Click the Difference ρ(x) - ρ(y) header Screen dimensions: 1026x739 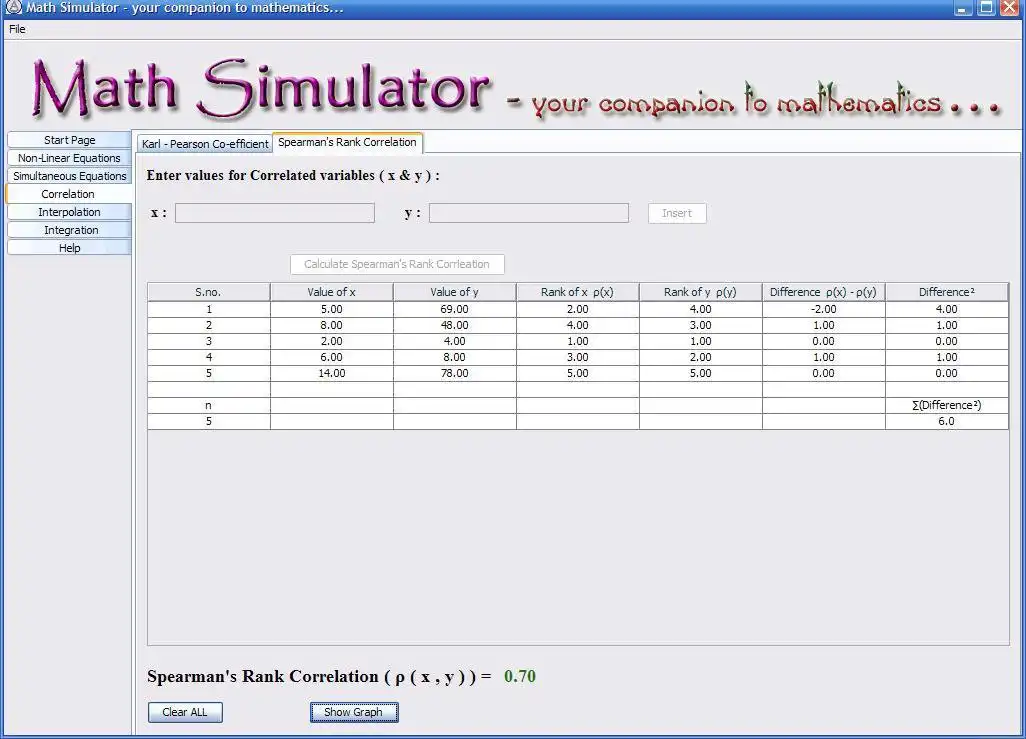point(824,292)
